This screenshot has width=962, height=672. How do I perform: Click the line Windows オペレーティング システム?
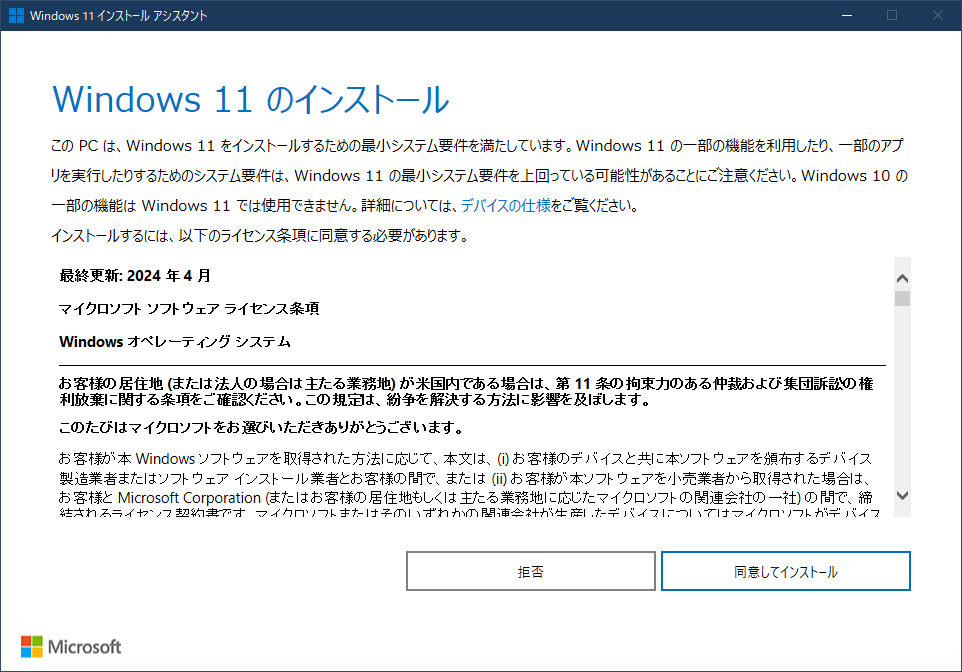(175, 342)
